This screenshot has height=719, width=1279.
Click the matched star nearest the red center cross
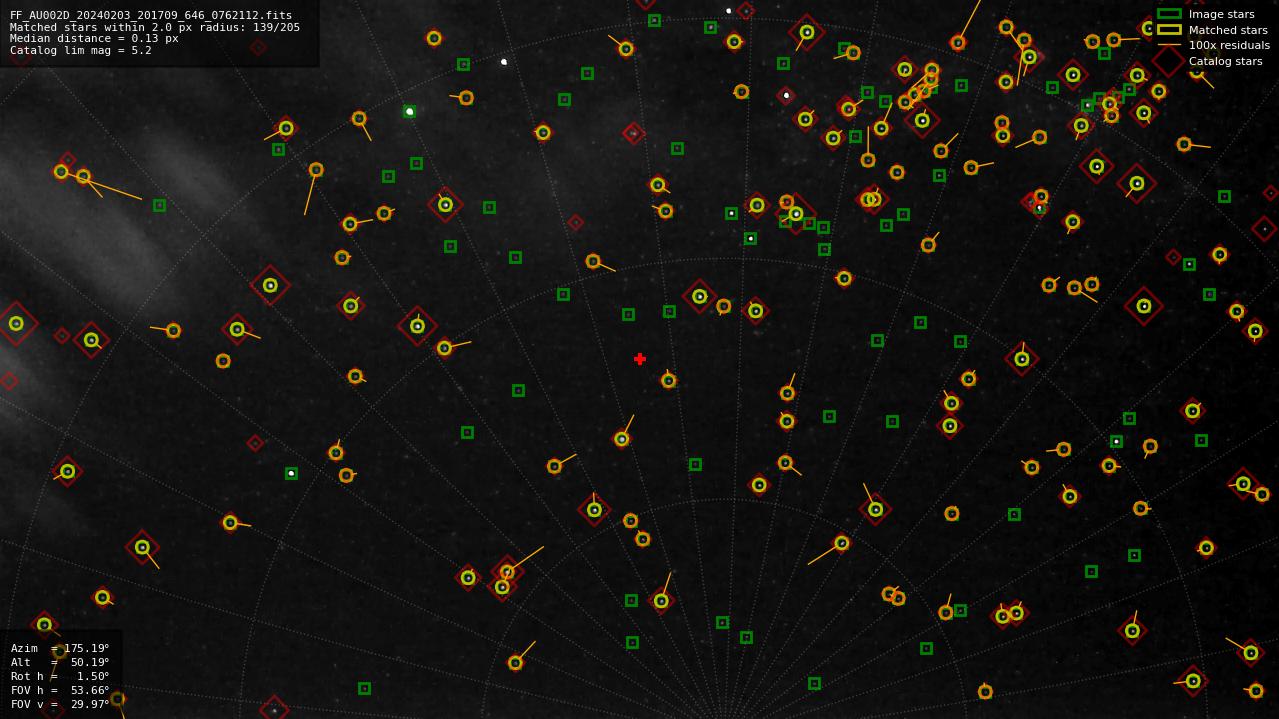pos(669,380)
